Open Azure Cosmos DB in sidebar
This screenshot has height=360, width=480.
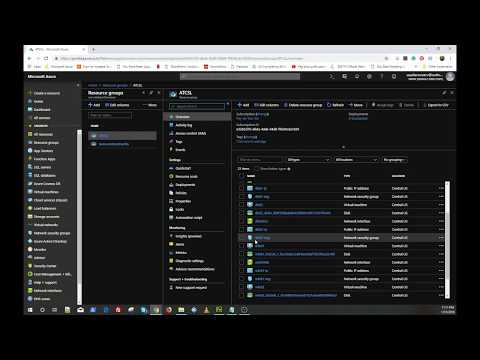(x=44, y=184)
